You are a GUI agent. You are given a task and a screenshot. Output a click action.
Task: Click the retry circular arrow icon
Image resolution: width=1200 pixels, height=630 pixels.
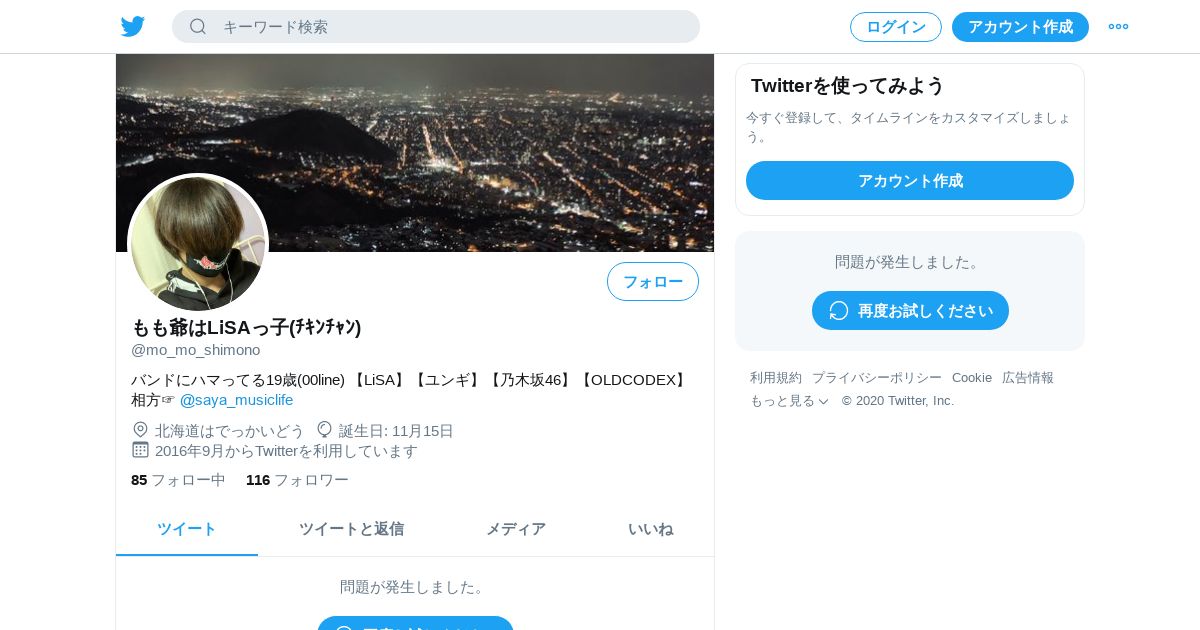[x=839, y=311]
